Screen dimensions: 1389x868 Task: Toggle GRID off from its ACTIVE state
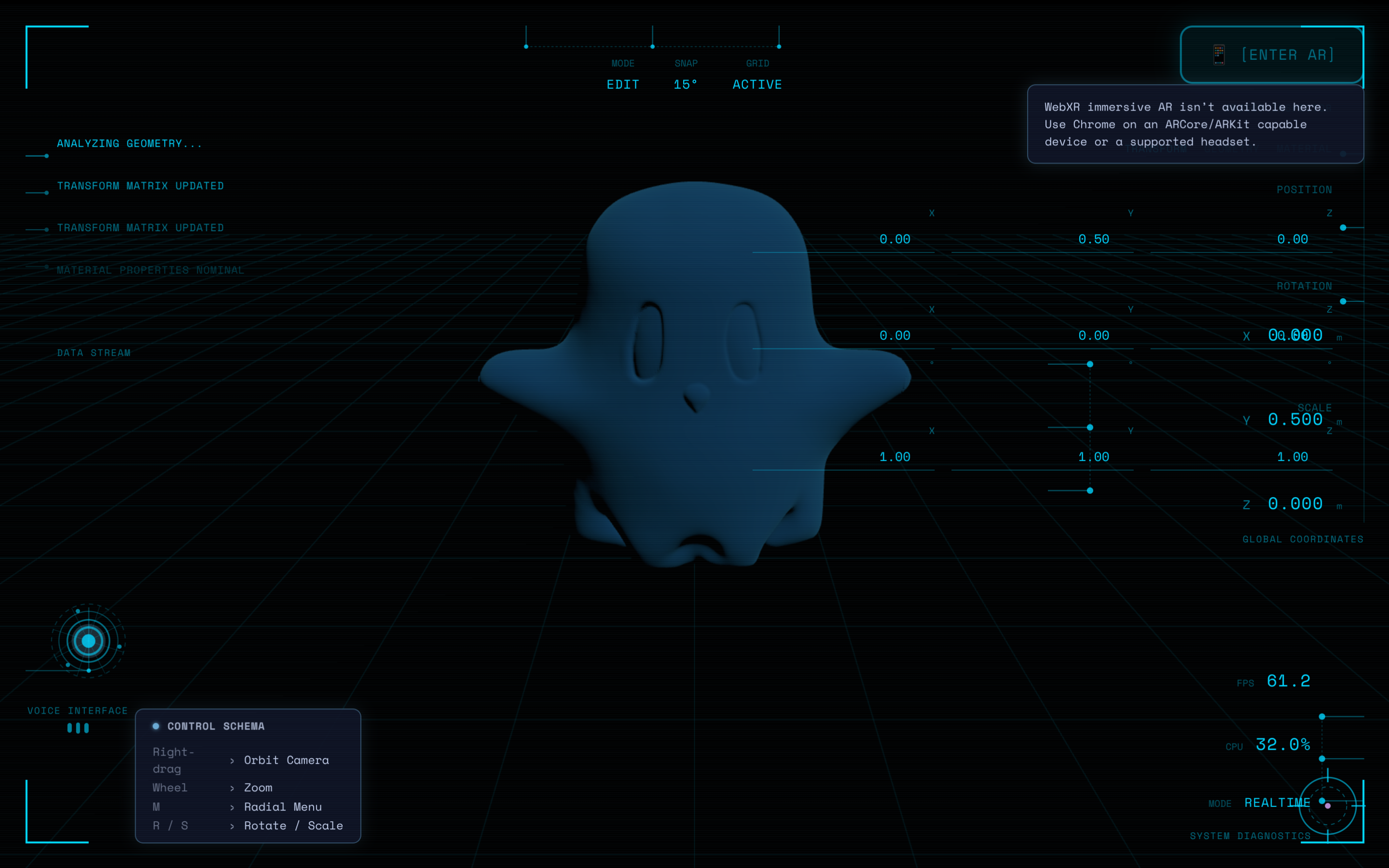(x=757, y=84)
